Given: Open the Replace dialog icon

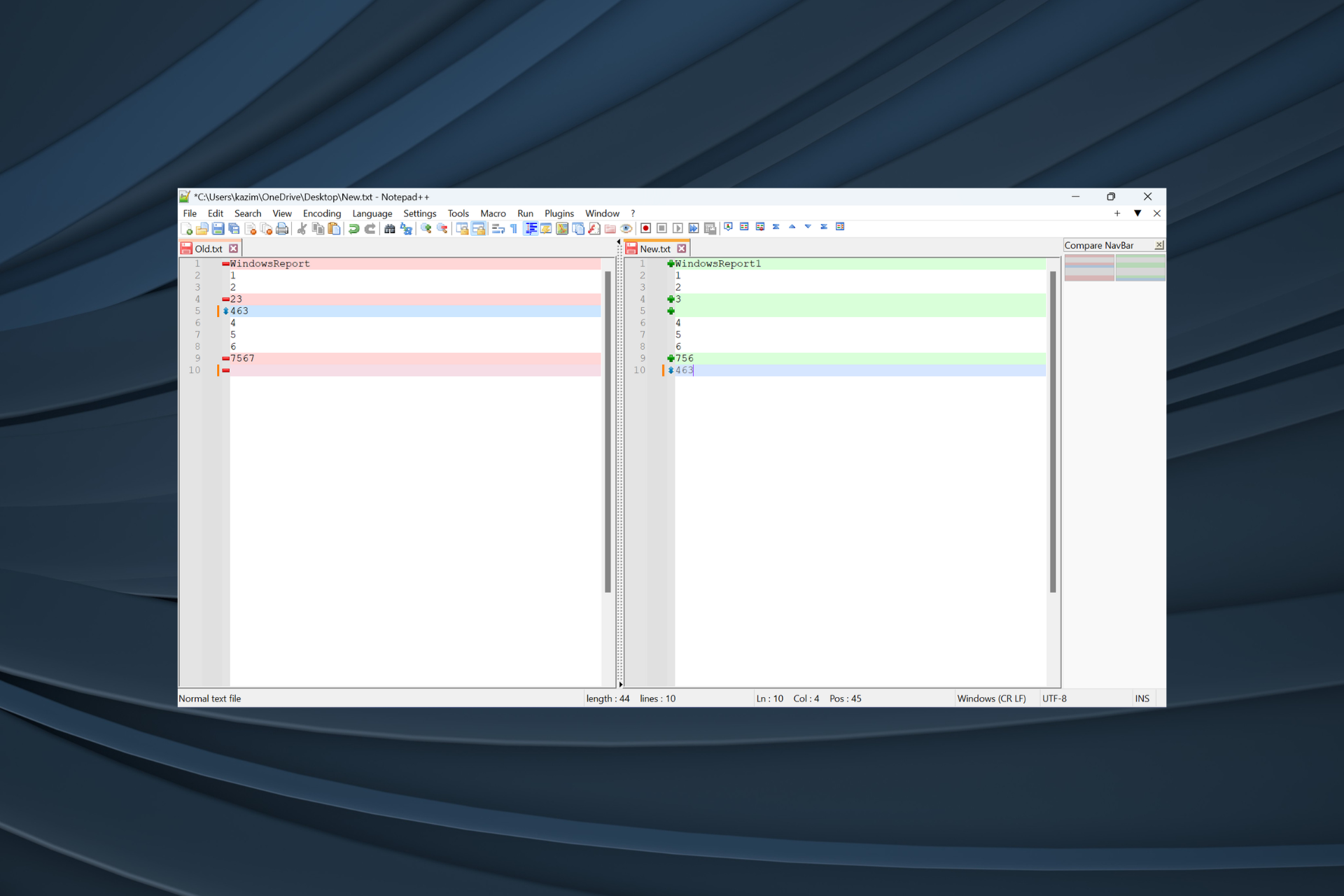Looking at the screenshot, I should (x=406, y=228).
